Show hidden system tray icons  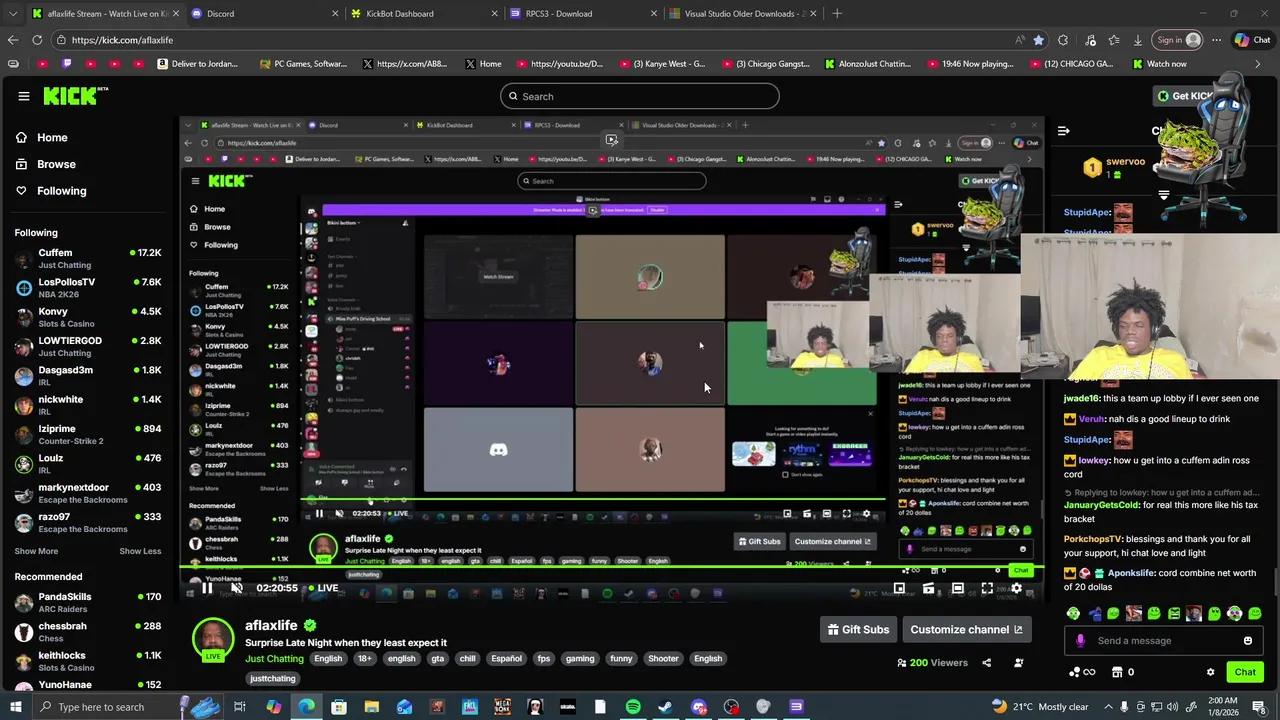pyautogui.click(x=1108, y=707)
